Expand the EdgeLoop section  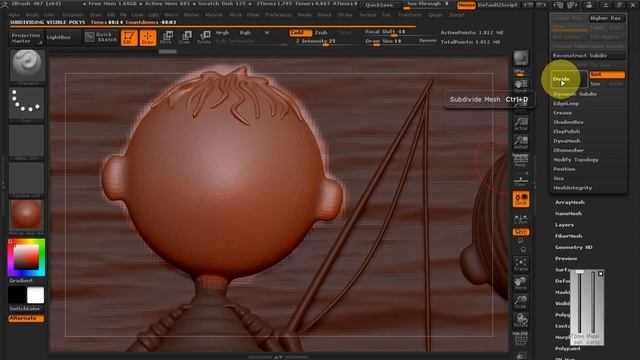tap(567, 104)
